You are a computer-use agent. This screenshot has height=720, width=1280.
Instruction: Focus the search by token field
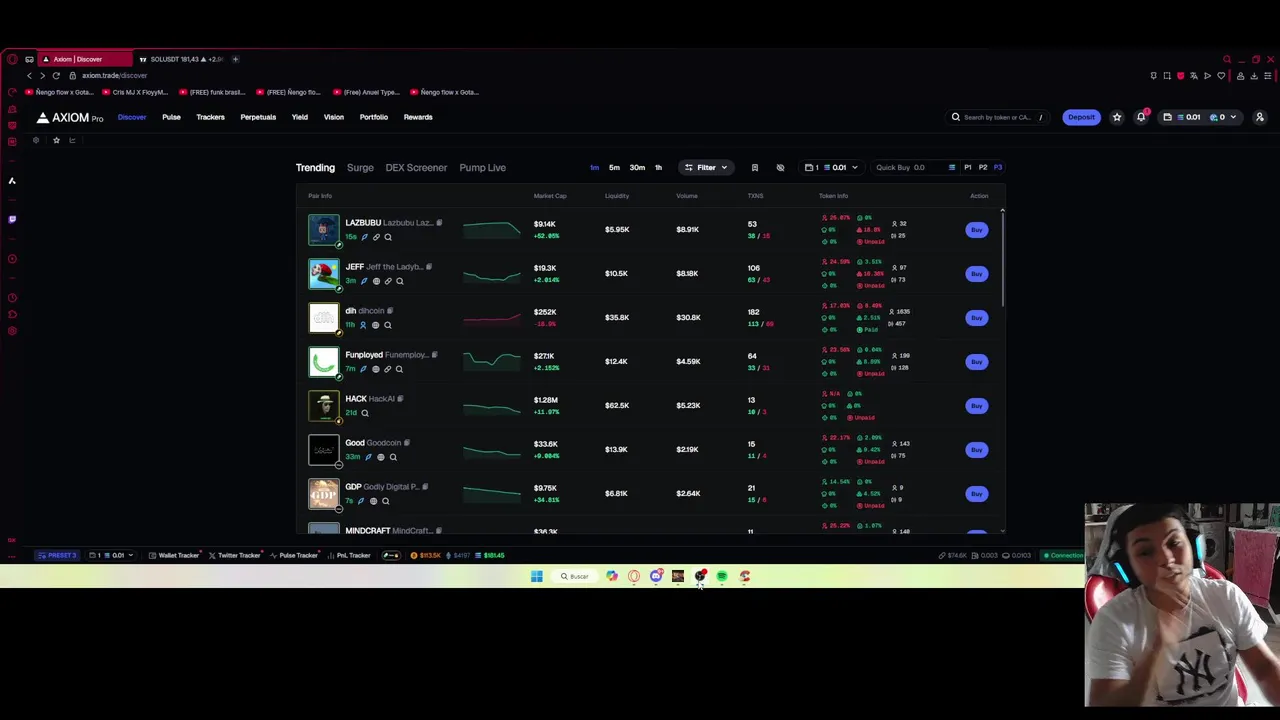[997, 117]
